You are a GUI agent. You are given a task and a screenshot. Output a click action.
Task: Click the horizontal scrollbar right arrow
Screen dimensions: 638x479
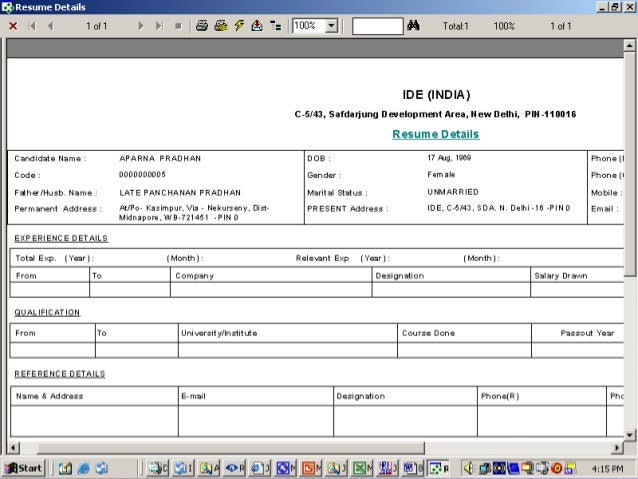click(617, 448)
